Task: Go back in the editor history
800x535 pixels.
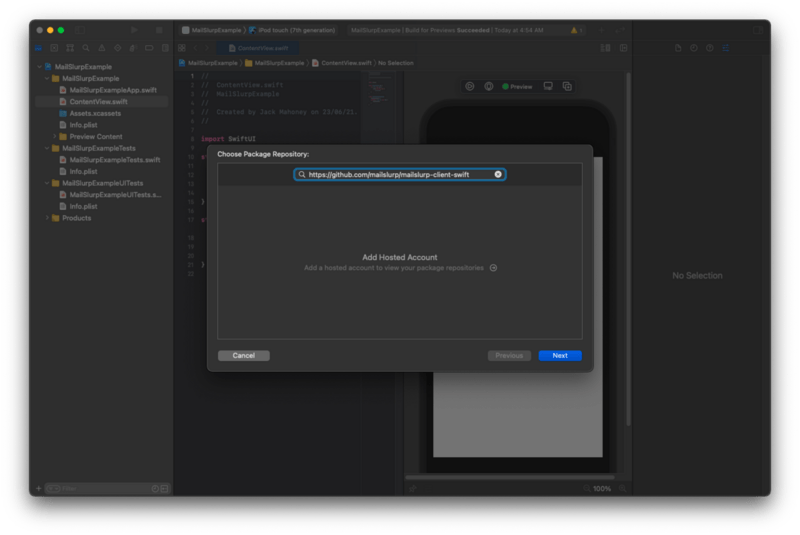Action: tap(195, 48)
